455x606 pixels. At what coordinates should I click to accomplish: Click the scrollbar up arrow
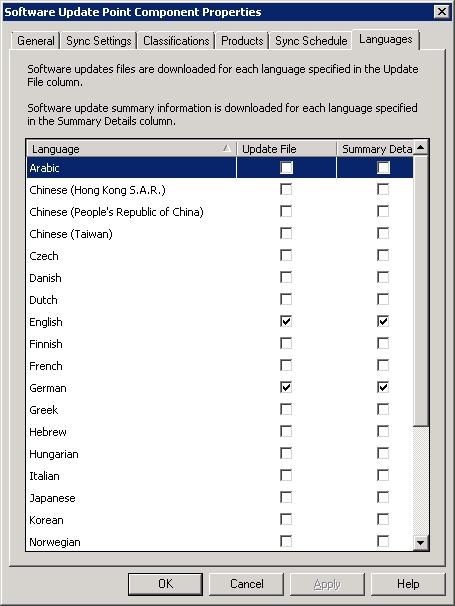point(421,148)
